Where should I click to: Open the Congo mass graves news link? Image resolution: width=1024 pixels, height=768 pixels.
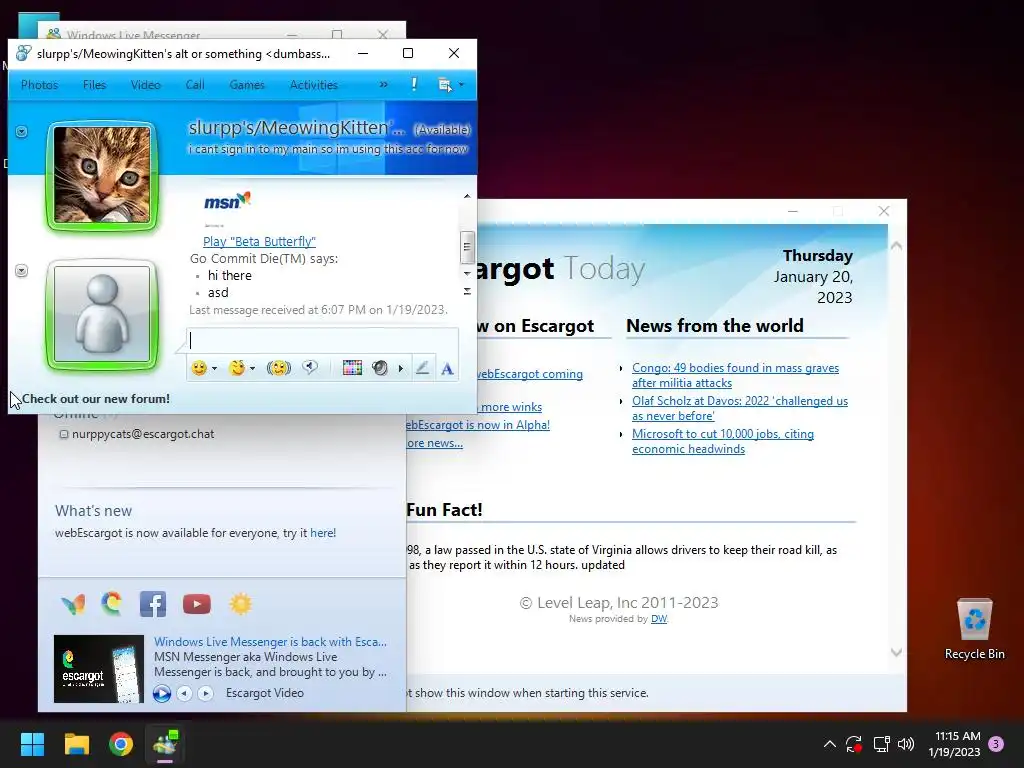coord(735,376)
